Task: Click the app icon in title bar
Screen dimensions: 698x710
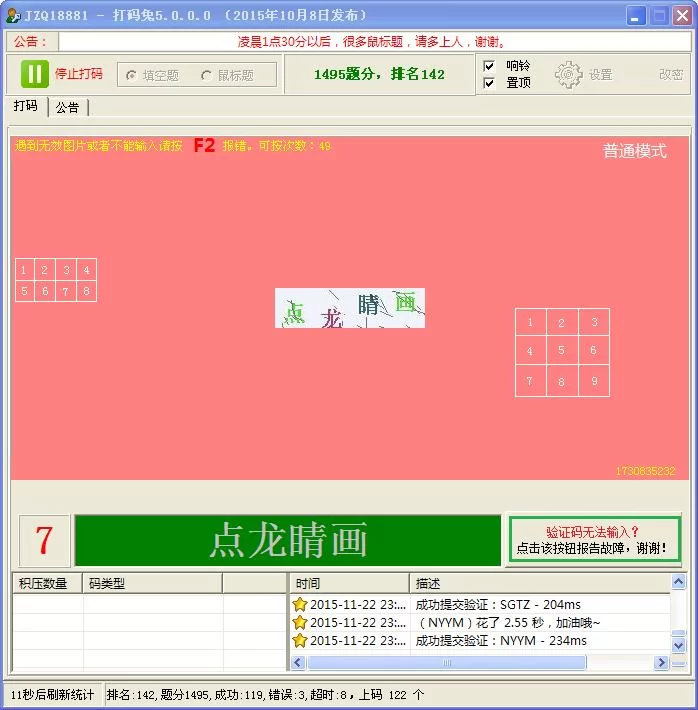Action: click(x=13, y=15)
